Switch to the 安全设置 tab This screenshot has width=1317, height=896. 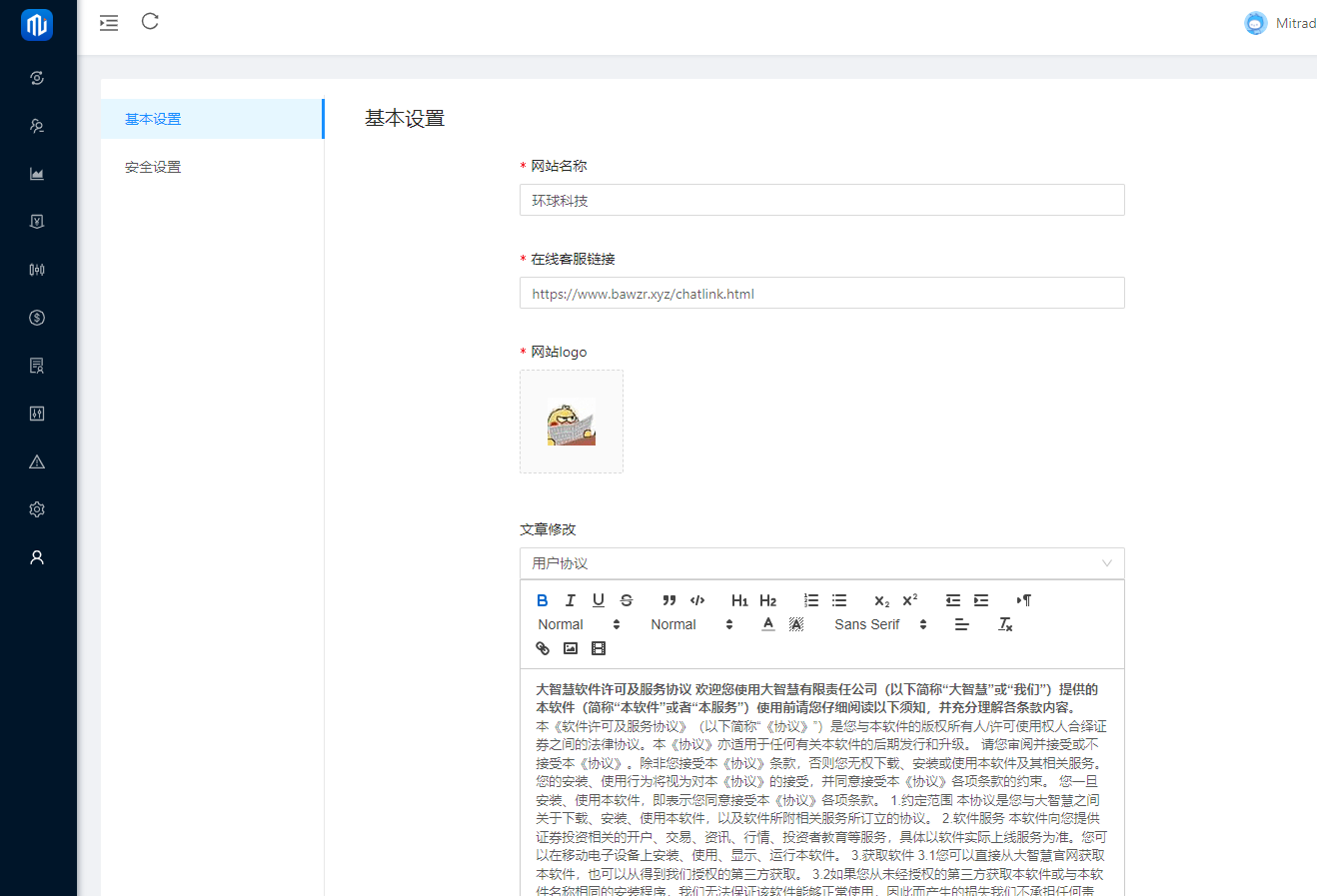[x=153, y=167]
